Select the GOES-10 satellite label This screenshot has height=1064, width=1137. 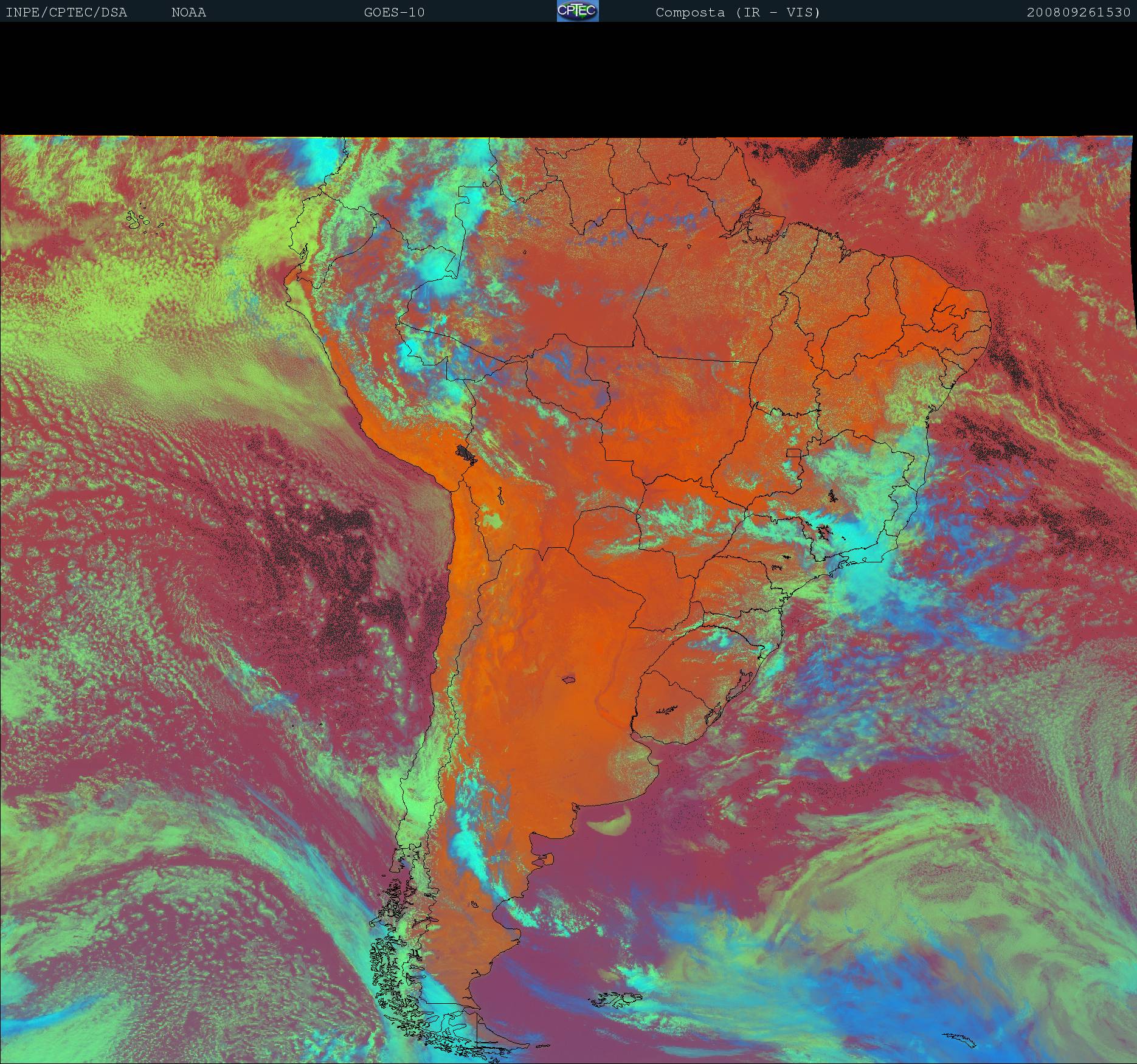pos(394,12)
